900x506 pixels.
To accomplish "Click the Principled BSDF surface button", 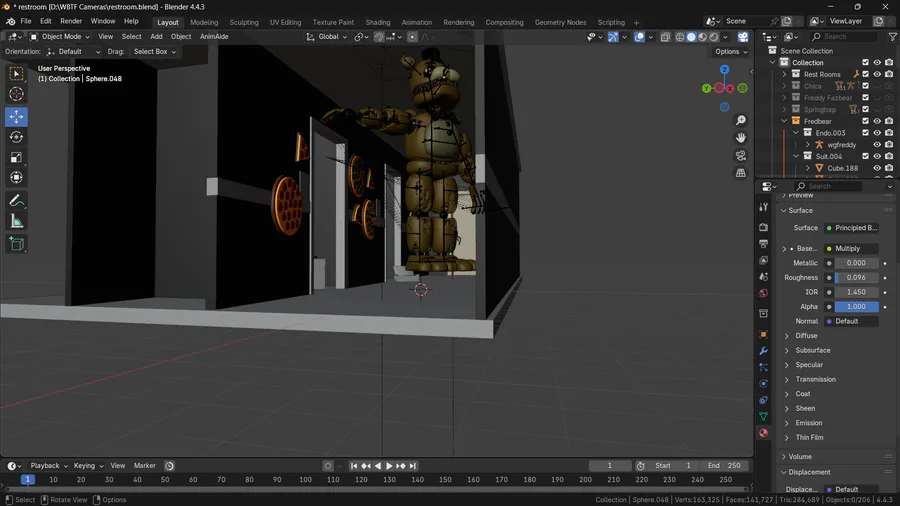I will 851,228.
